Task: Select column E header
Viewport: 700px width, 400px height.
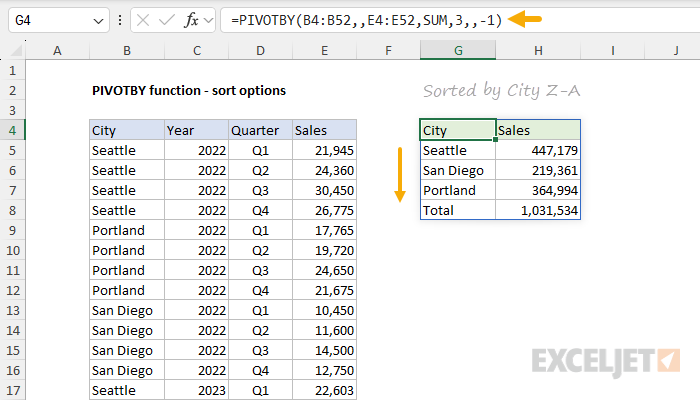Action: pyautogui.click(x=324, y=50)
